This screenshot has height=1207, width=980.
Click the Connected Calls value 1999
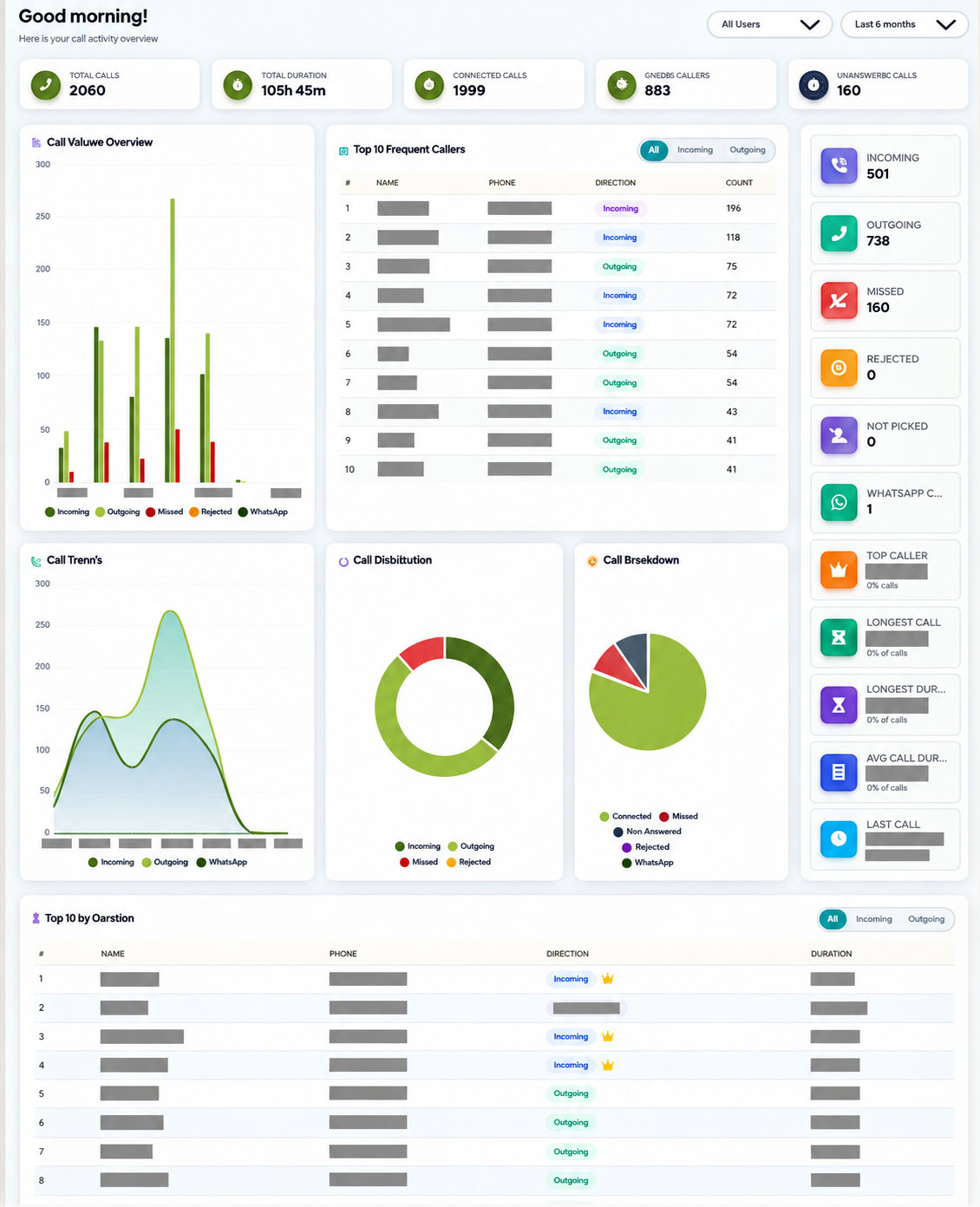pyautogui.click(x=469, y=90)
